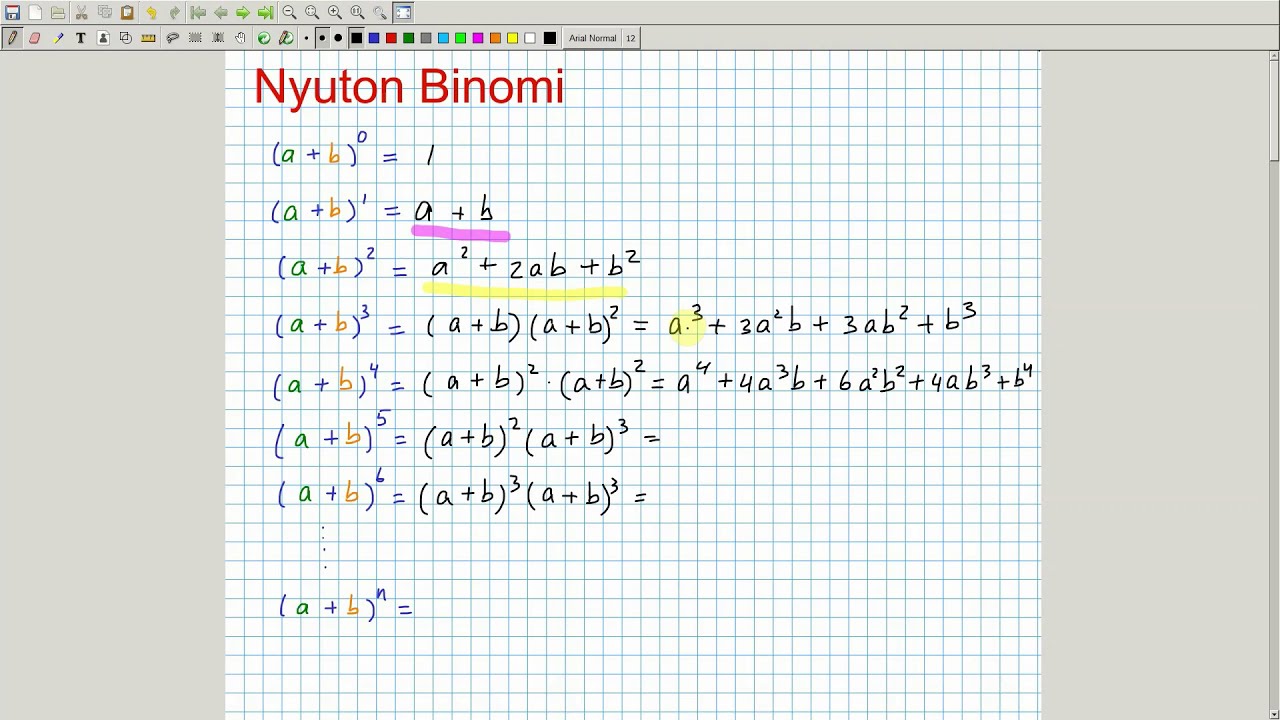Choose the Insert Image tool

click(x=103, y=38)
